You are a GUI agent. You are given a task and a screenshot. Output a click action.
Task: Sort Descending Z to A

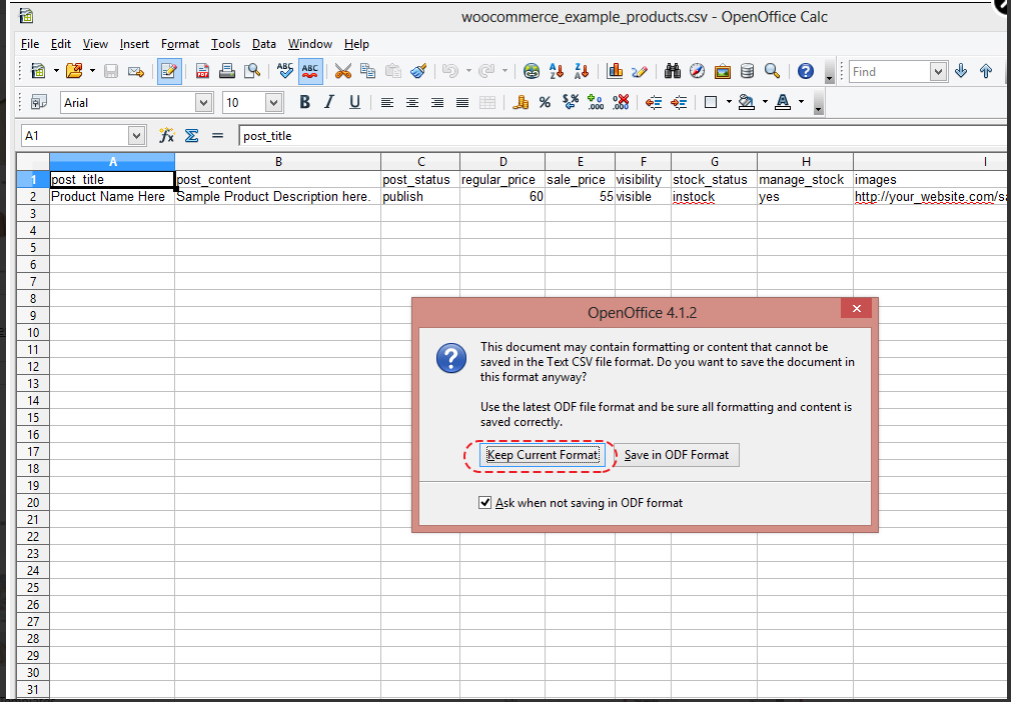click(x=581, y=72)
